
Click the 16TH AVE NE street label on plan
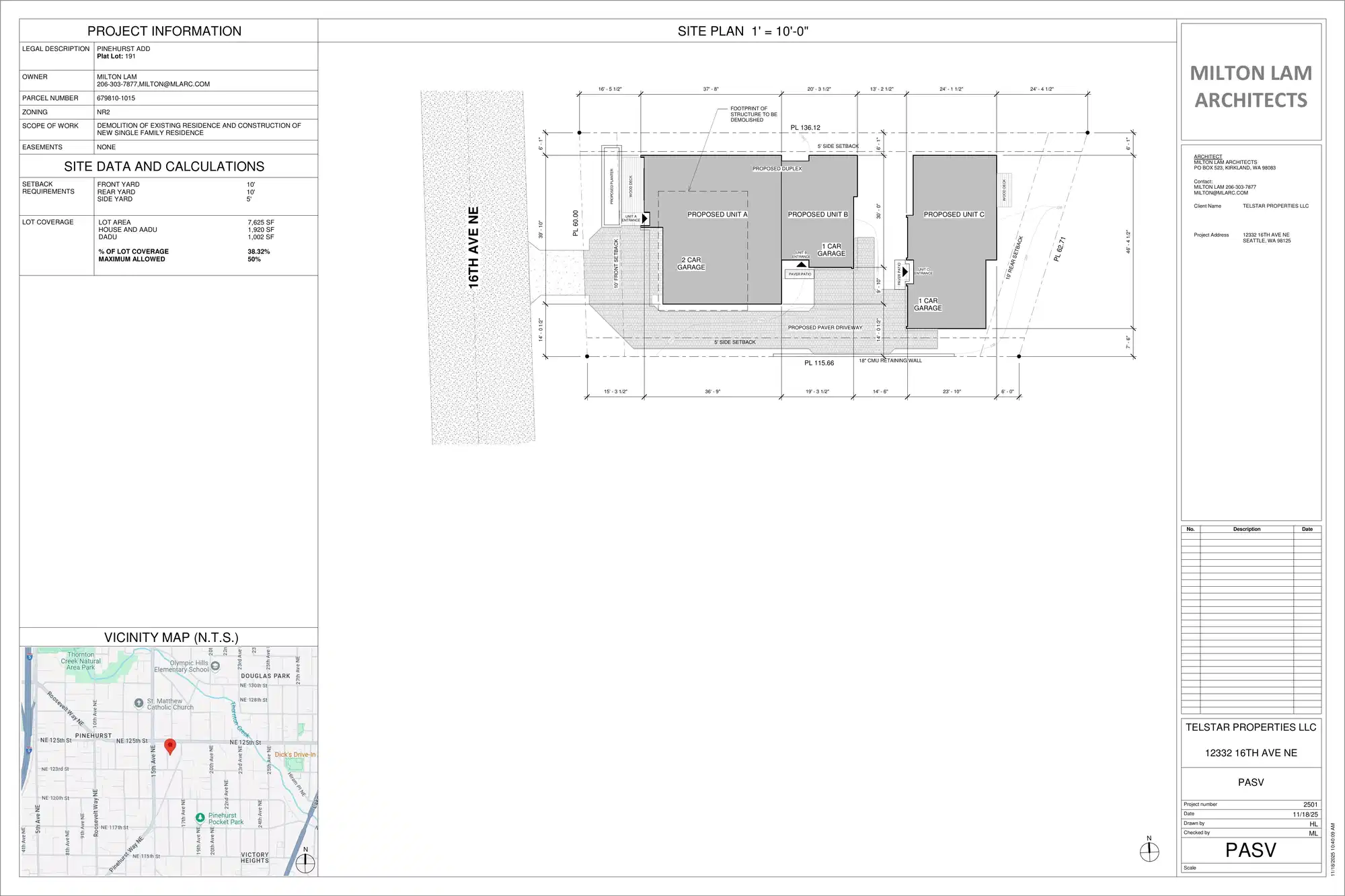pos(473,247)
